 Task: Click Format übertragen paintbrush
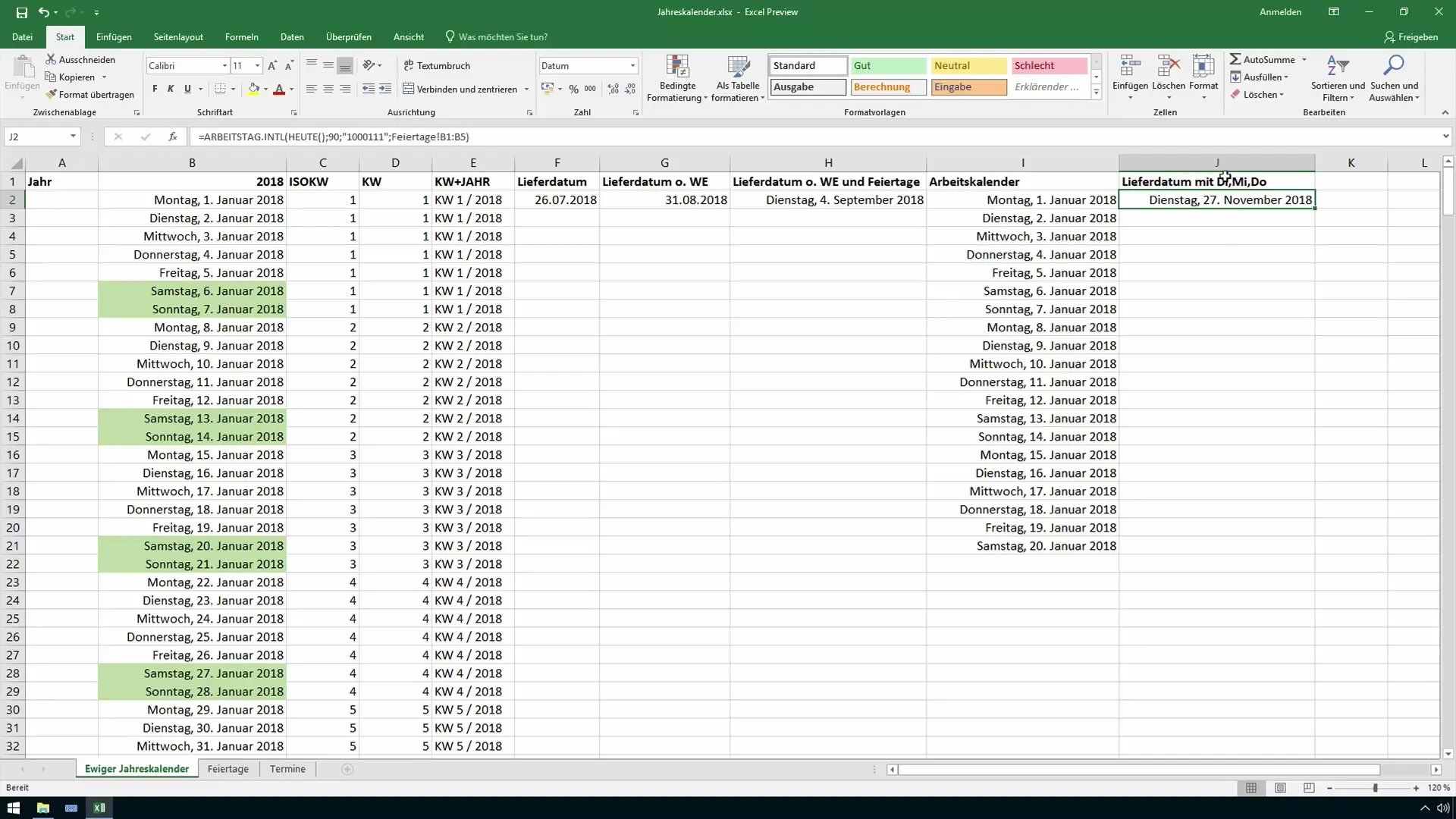point(51,94)
